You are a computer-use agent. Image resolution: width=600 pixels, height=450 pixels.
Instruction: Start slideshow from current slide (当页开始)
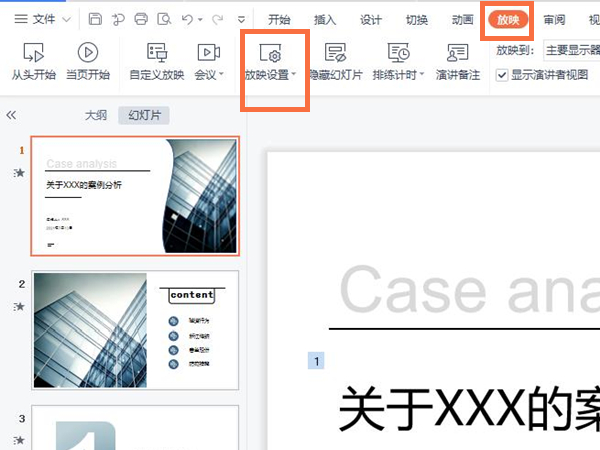point(87,60)
